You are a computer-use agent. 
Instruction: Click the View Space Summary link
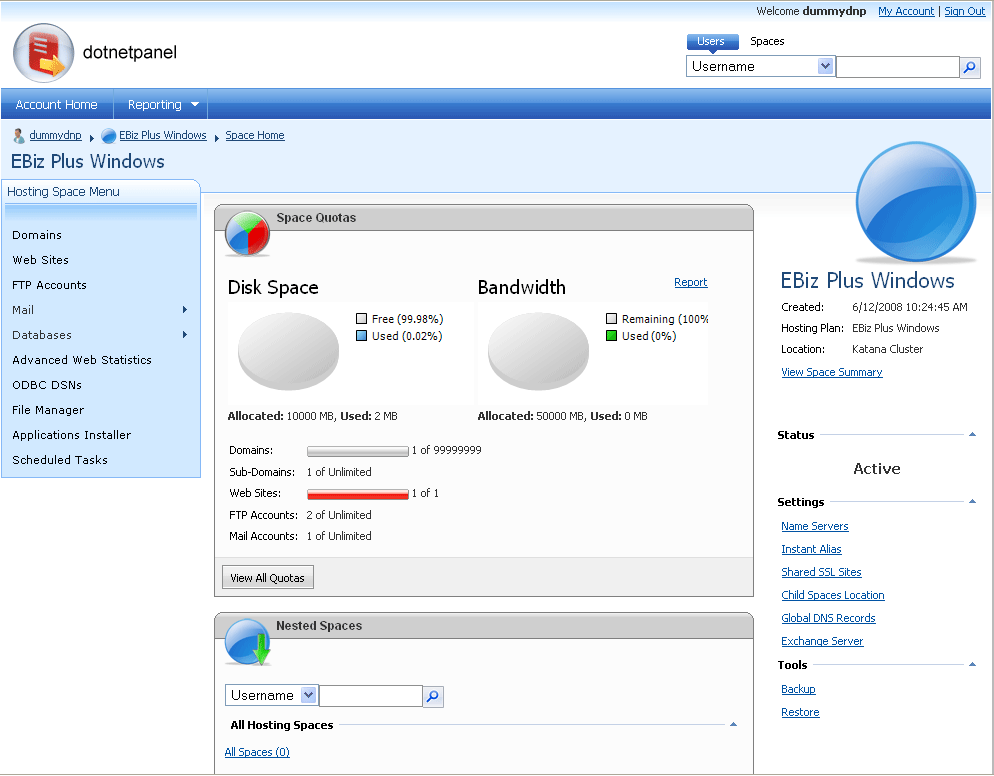[832, 372]
